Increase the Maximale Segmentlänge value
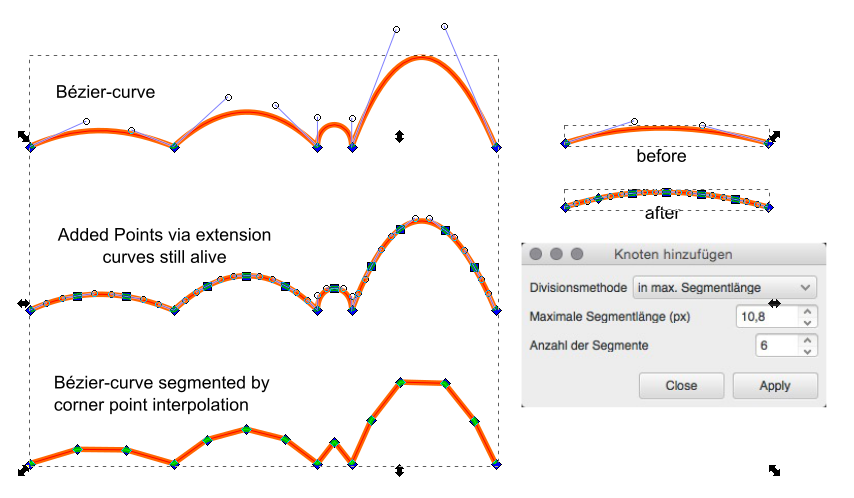 808,311
